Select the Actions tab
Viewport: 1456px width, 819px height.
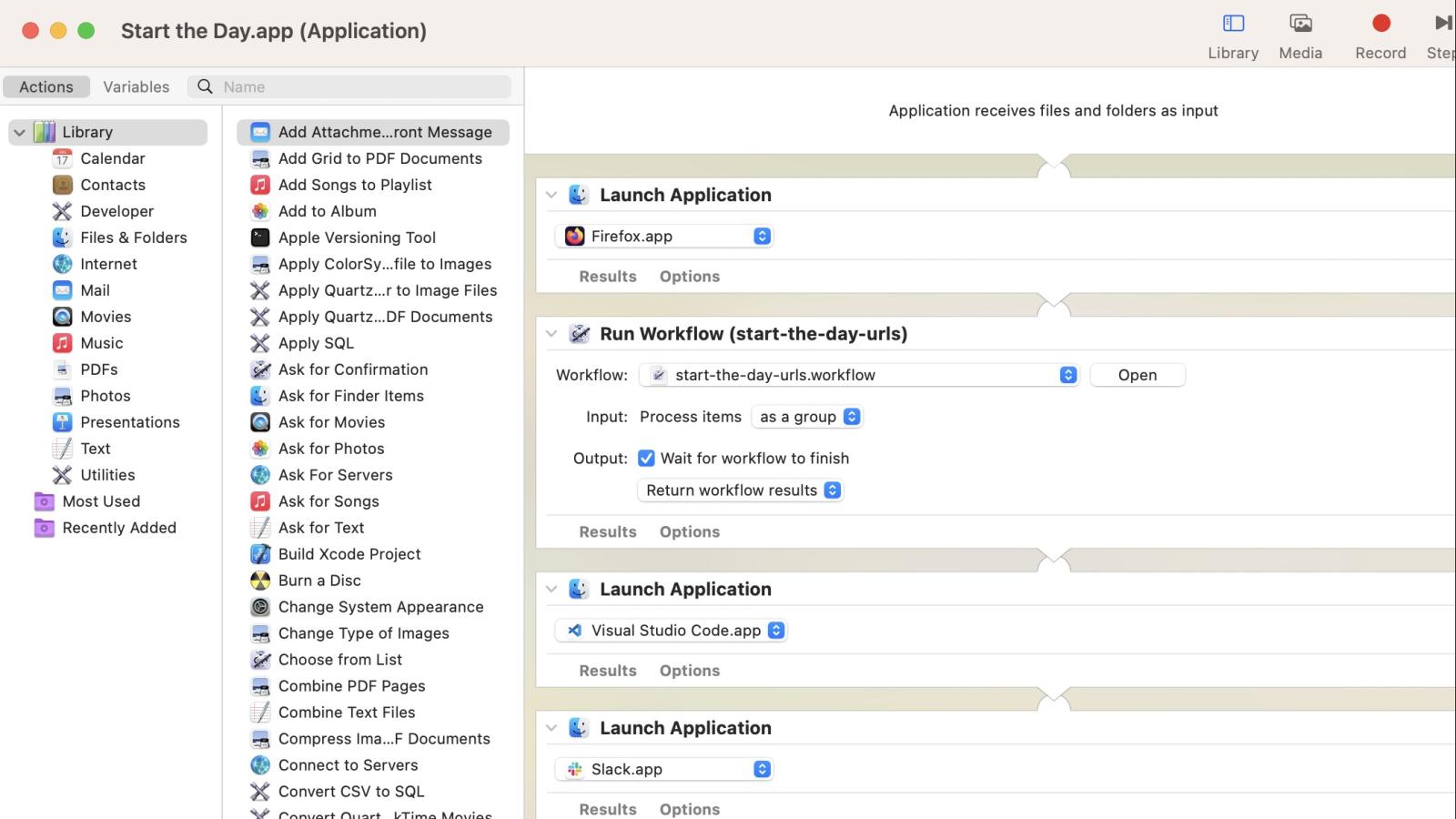[45, 86]
